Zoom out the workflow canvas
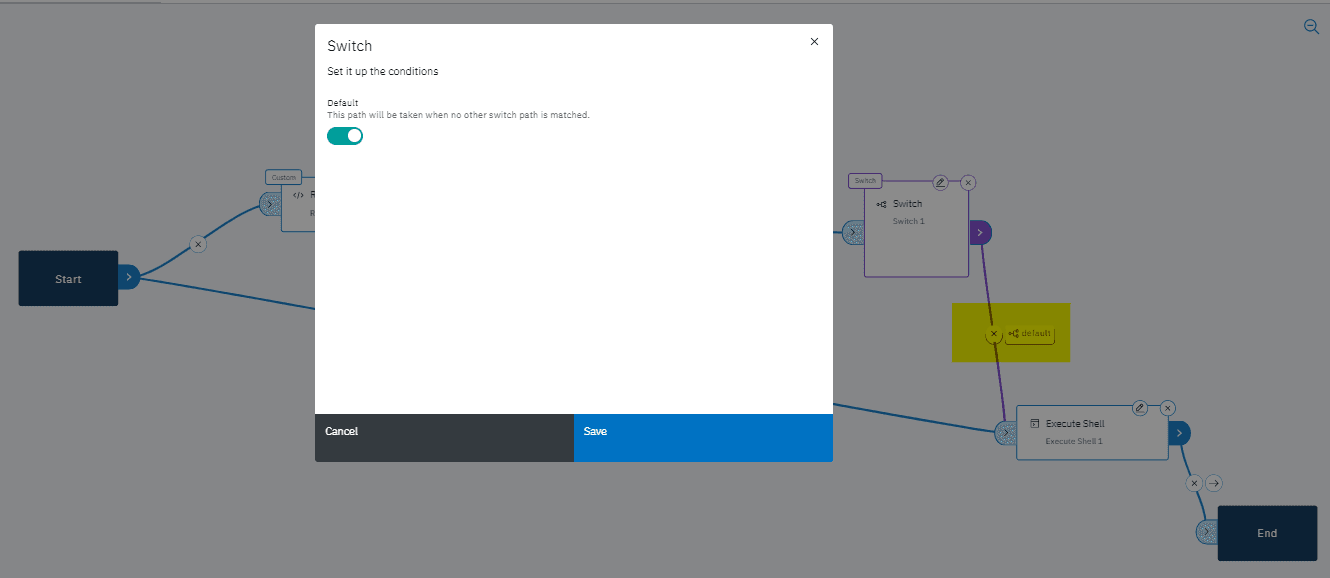The height and width of the screenshot is (578, 1330). coord(1311,27)
